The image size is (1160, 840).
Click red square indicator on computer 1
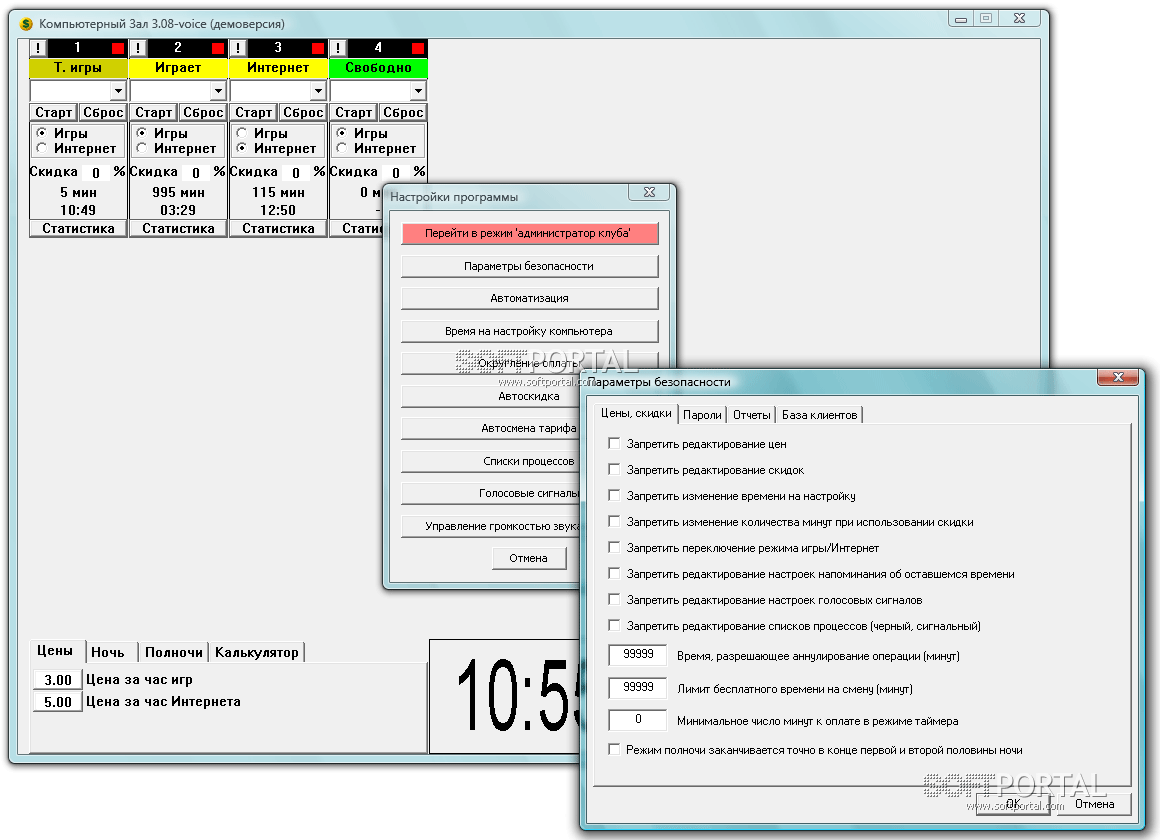(118, 48)
